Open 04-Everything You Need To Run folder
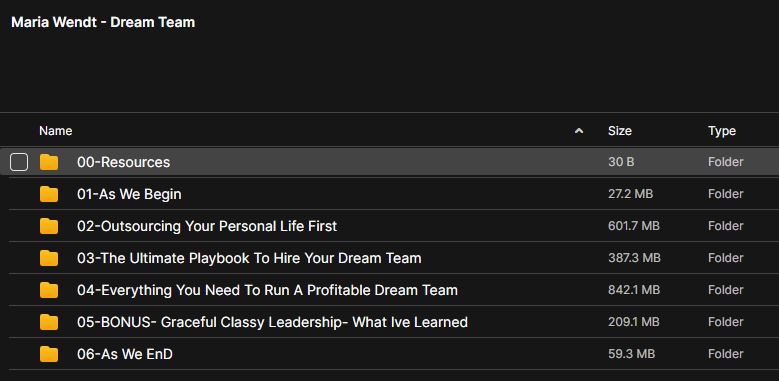The width and height of the screenshot is (779, 381). (x=267, y=290)
